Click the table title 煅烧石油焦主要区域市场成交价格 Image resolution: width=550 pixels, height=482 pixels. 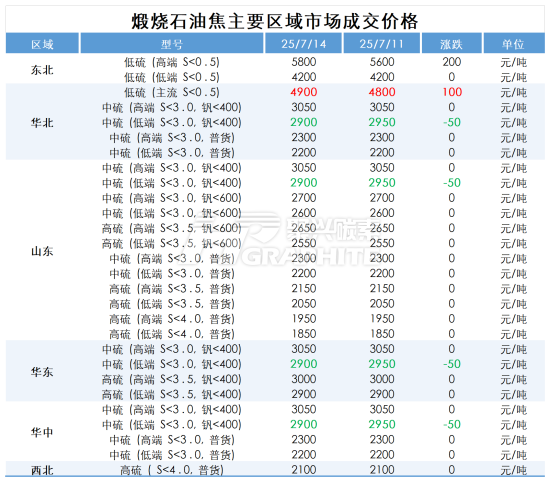[x=275, y=21]
